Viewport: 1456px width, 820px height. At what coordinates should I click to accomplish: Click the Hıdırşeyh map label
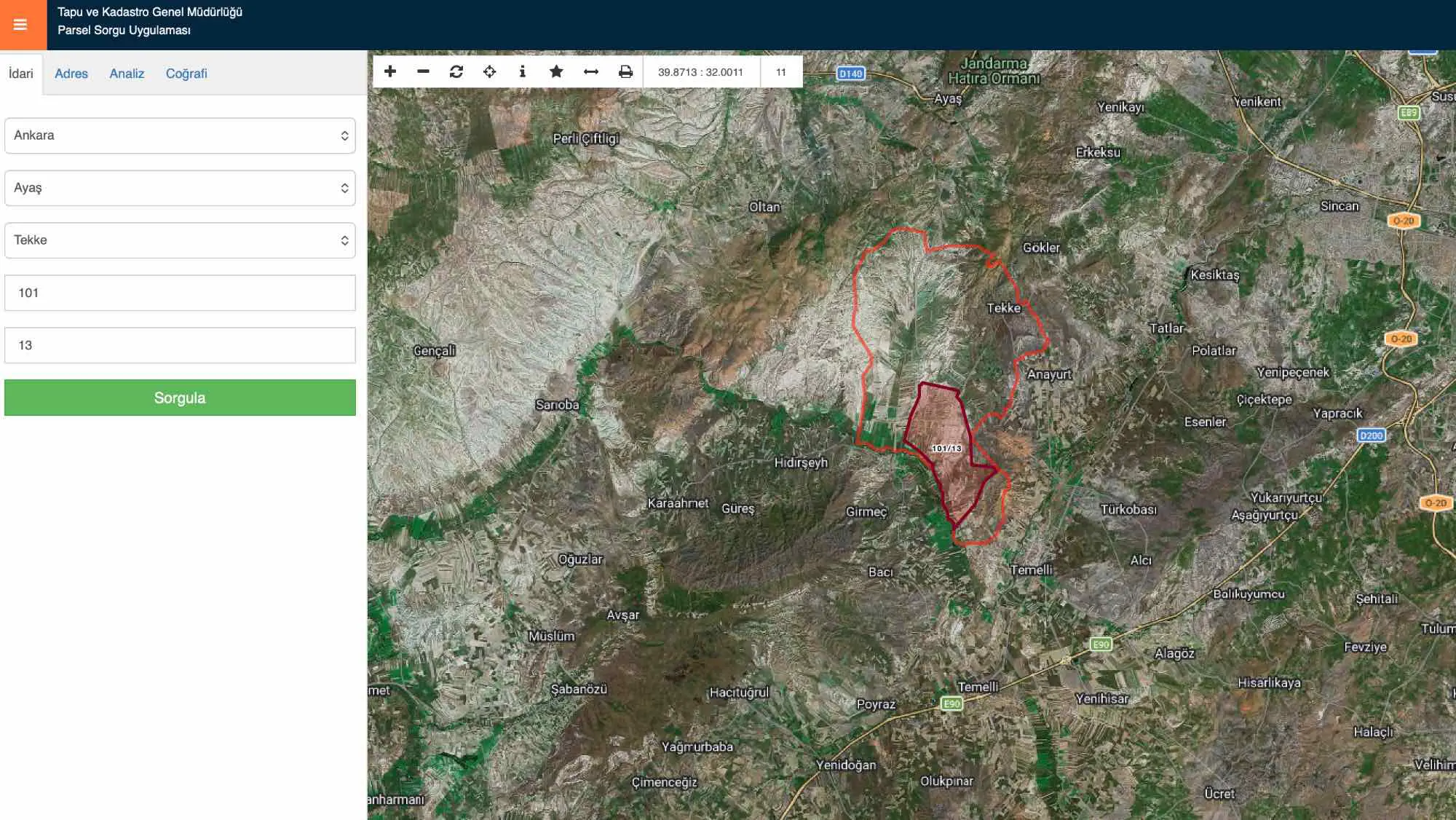click(801, 462)
